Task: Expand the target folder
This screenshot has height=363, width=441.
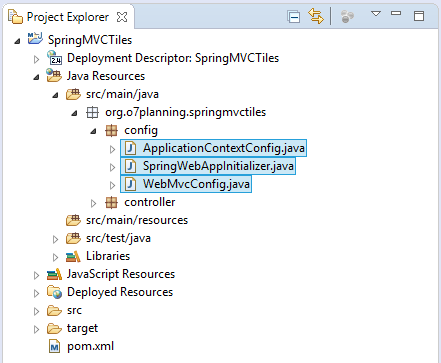Action: pyautogui.click(x=36, y=329)
